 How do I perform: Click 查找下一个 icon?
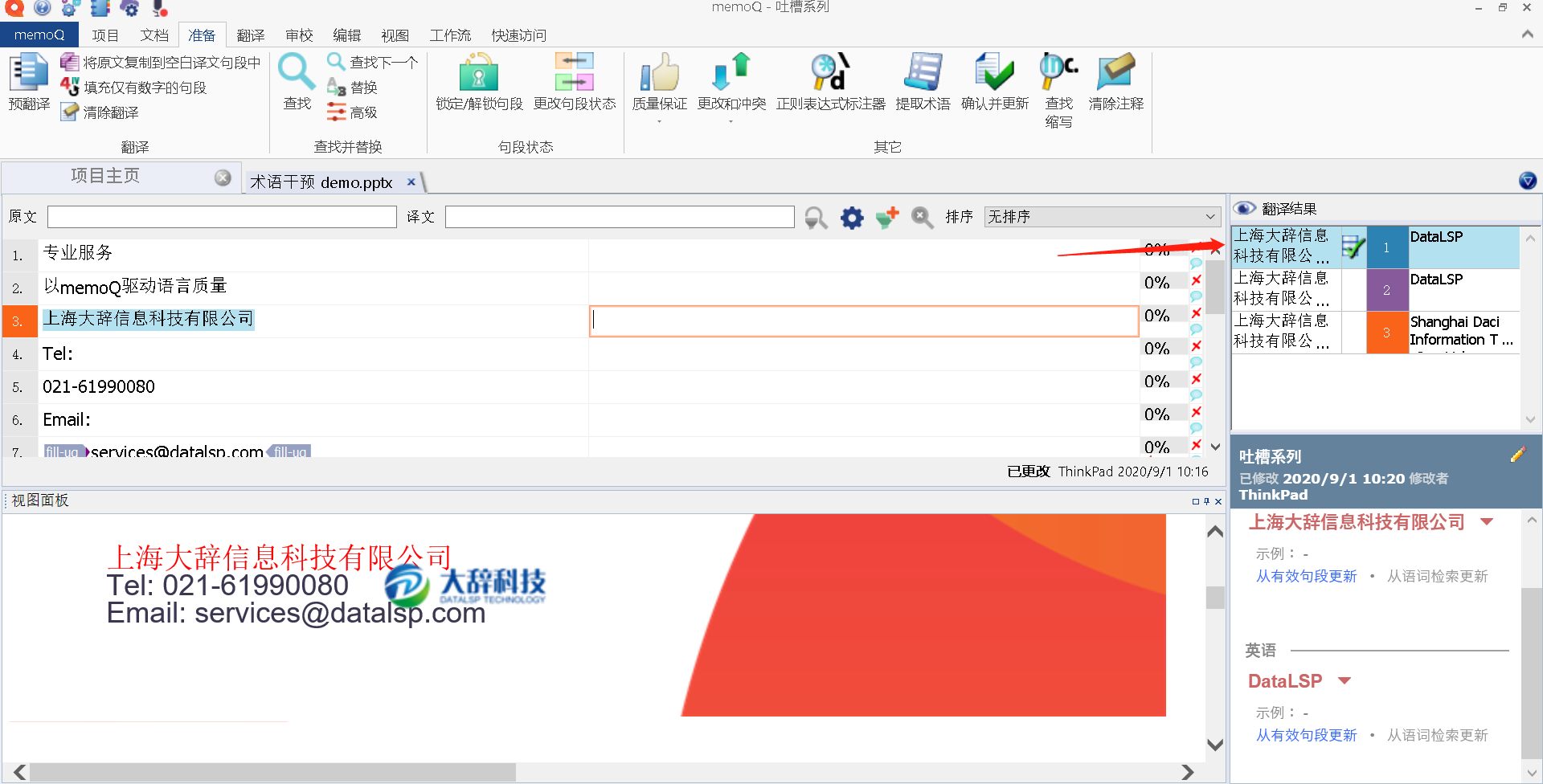click(x=336, y=61)
